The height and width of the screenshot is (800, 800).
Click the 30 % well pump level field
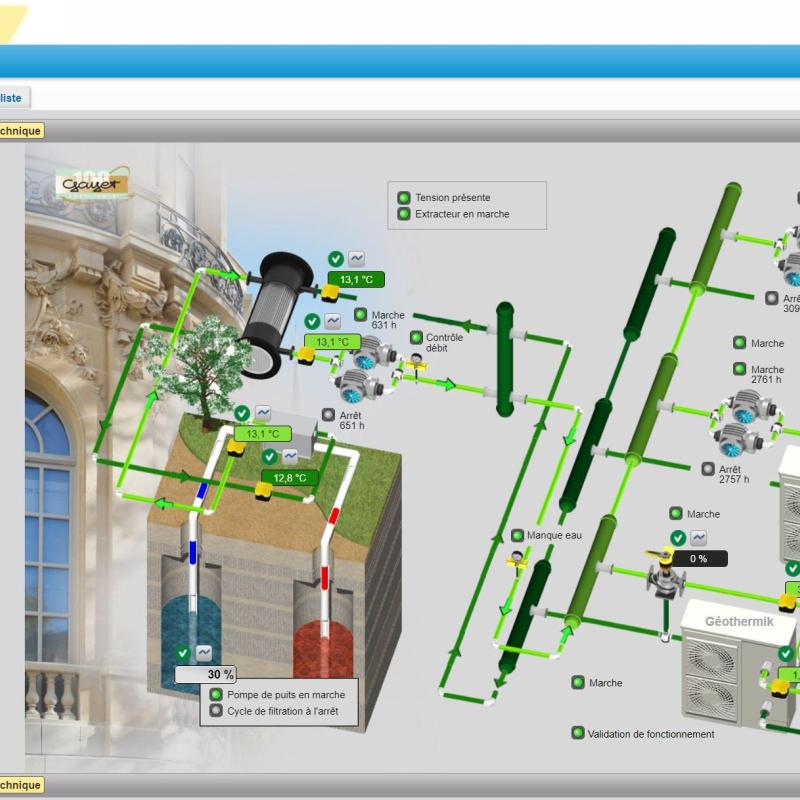tap(206, 674)
